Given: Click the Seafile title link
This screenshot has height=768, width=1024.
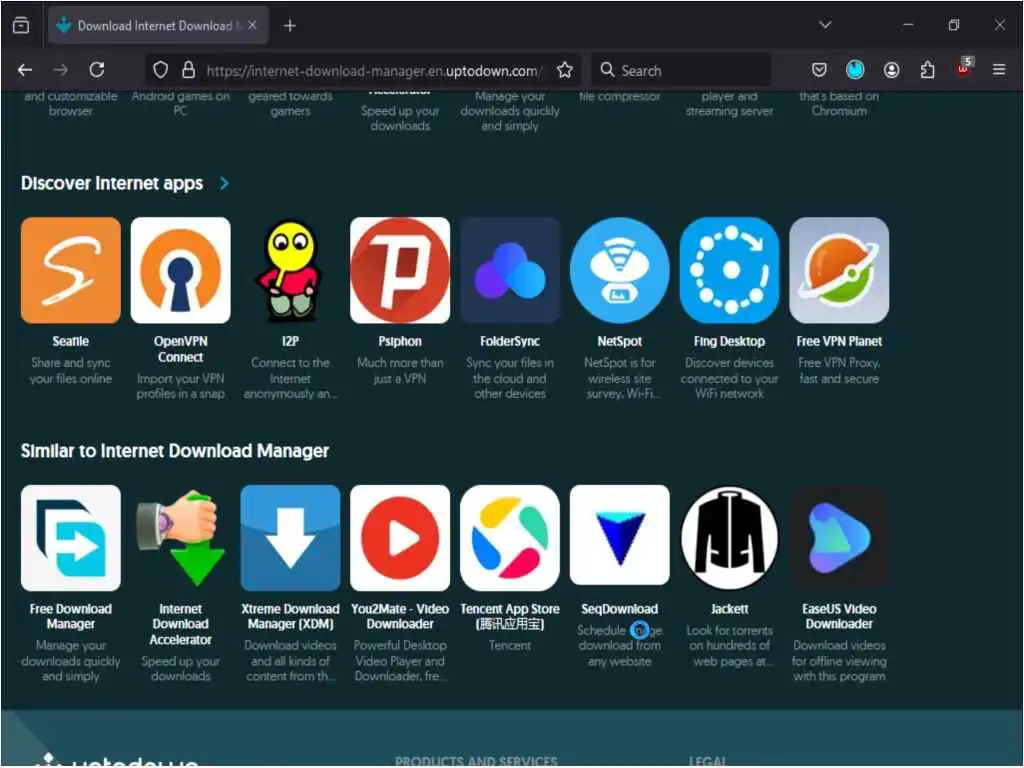Looking at the screenshot, I should 71,342.
